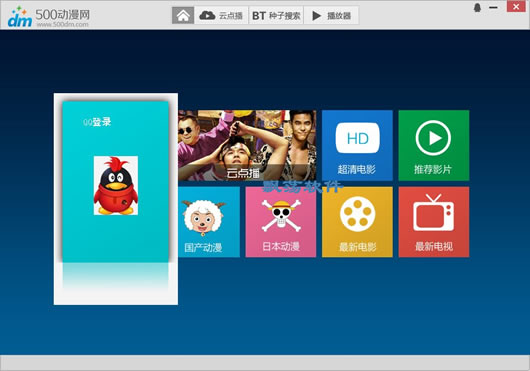Open the 超清电影 tile label
Image resolution: width=530 pixels, height=371 pixels.
(357, 169)
